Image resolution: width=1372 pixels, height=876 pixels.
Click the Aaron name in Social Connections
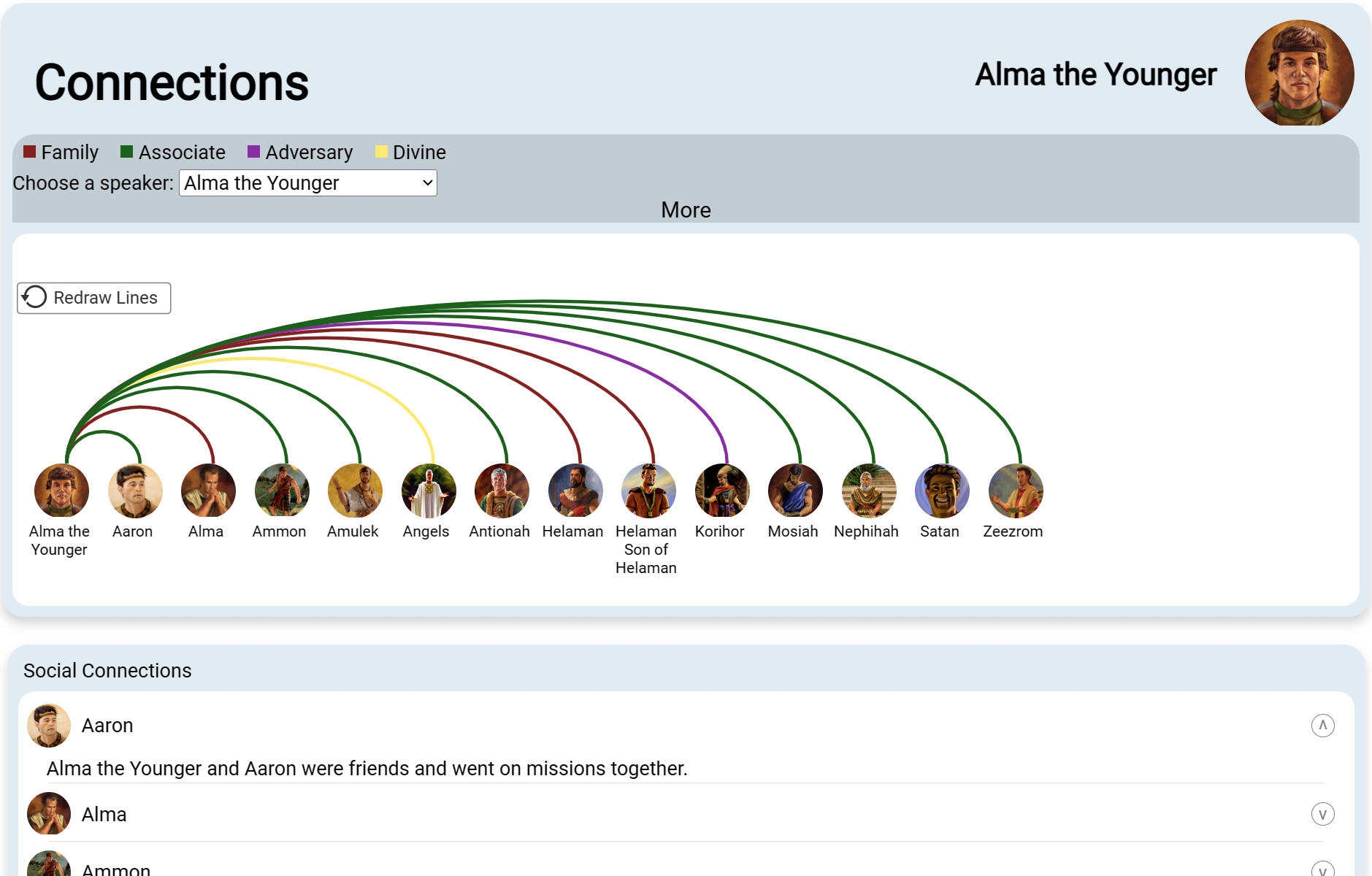(107, 726)
